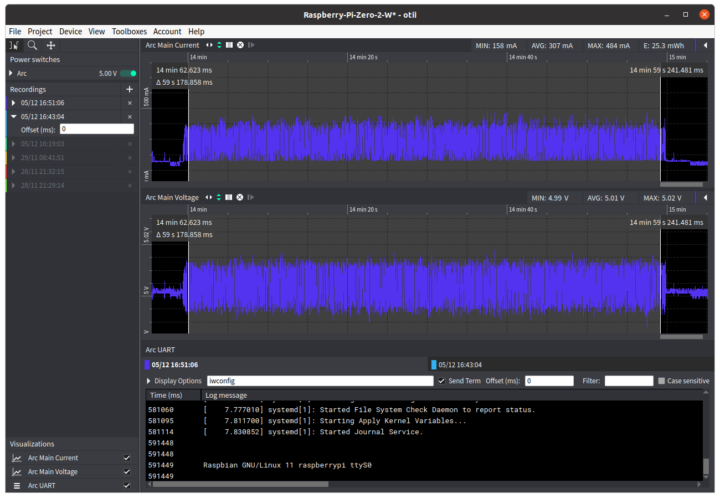Open the File menu
This screenshot has width=720, height=498.
pos(15,31)
